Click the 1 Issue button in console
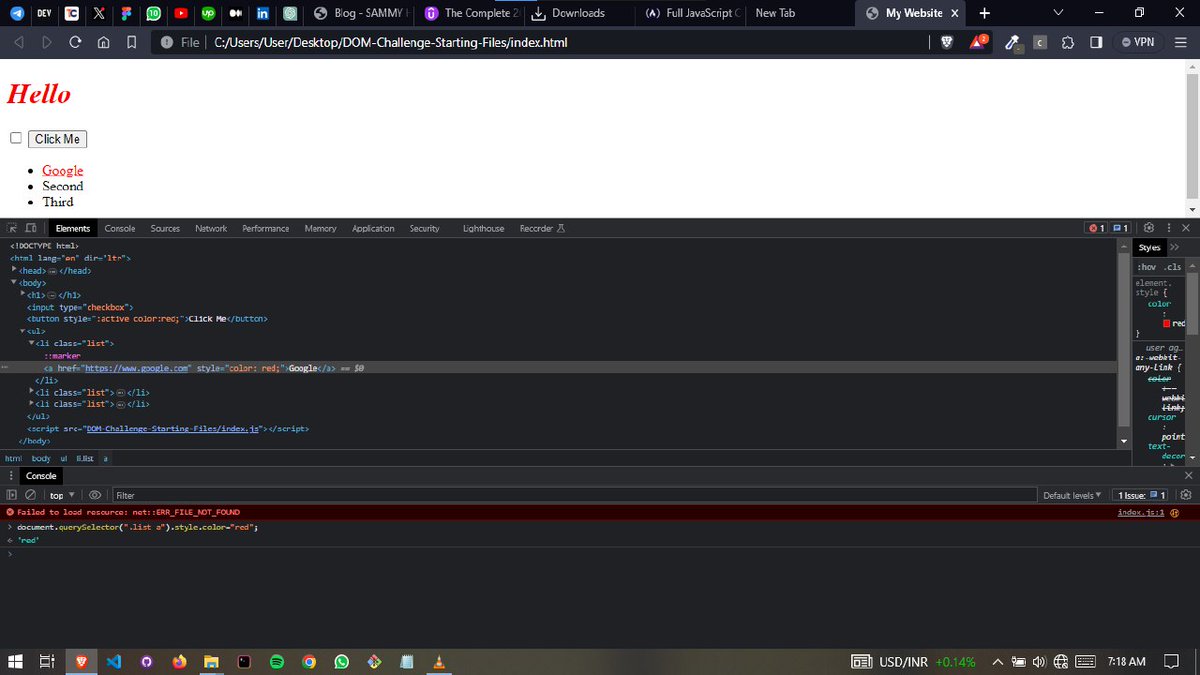This screenshot has height=675, width=1200. point(1140,495)
